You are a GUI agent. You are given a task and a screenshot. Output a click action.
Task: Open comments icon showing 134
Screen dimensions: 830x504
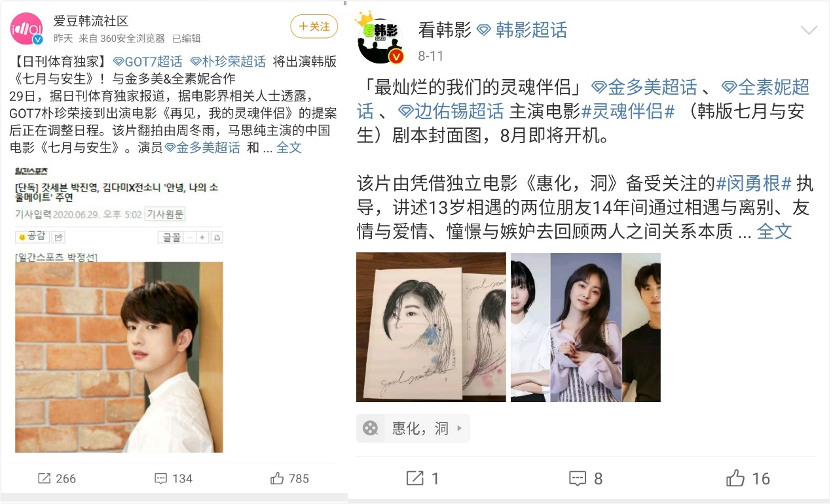coord(160,479)
